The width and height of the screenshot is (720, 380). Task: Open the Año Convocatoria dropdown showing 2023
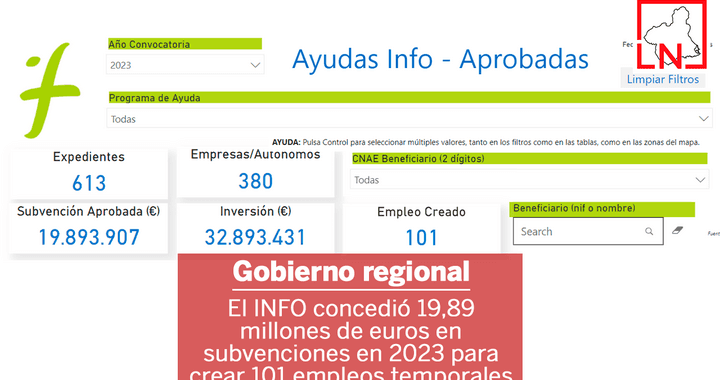tap(185, 65)
